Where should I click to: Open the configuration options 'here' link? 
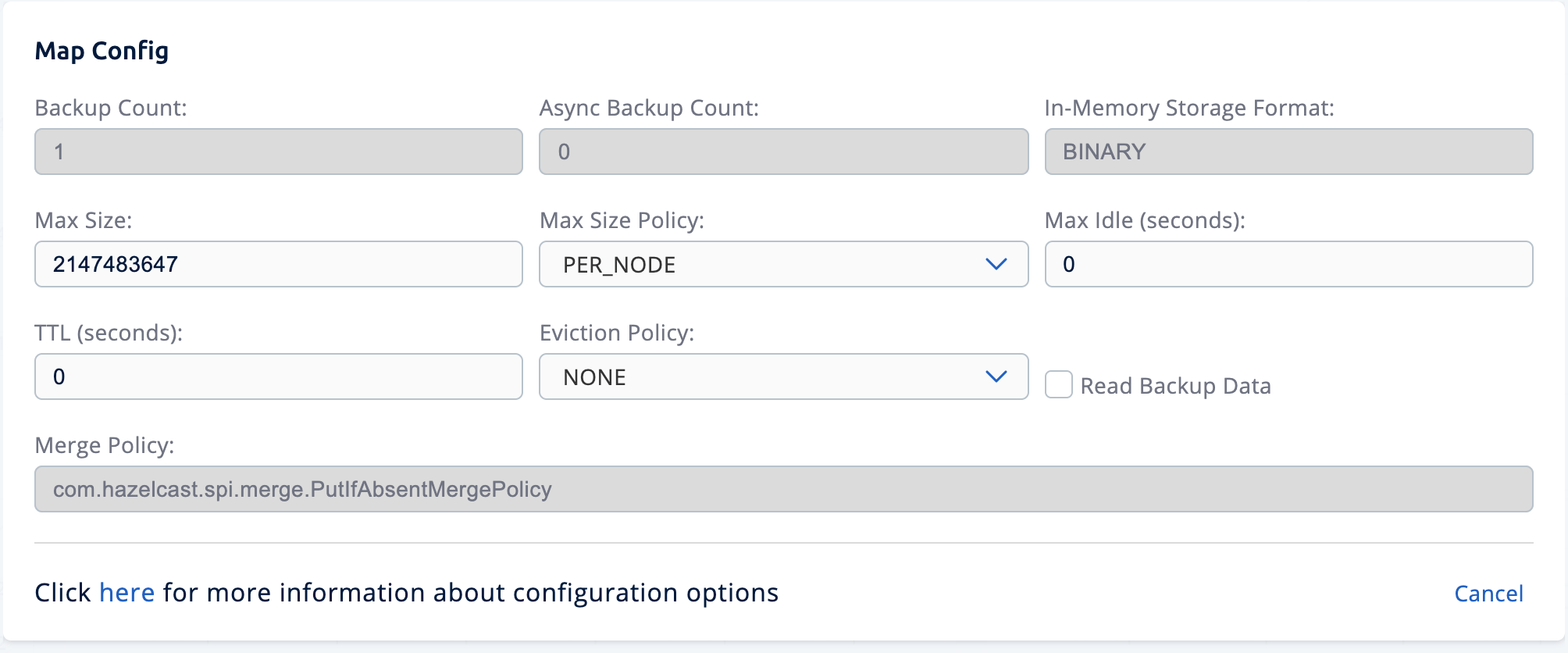127,593
